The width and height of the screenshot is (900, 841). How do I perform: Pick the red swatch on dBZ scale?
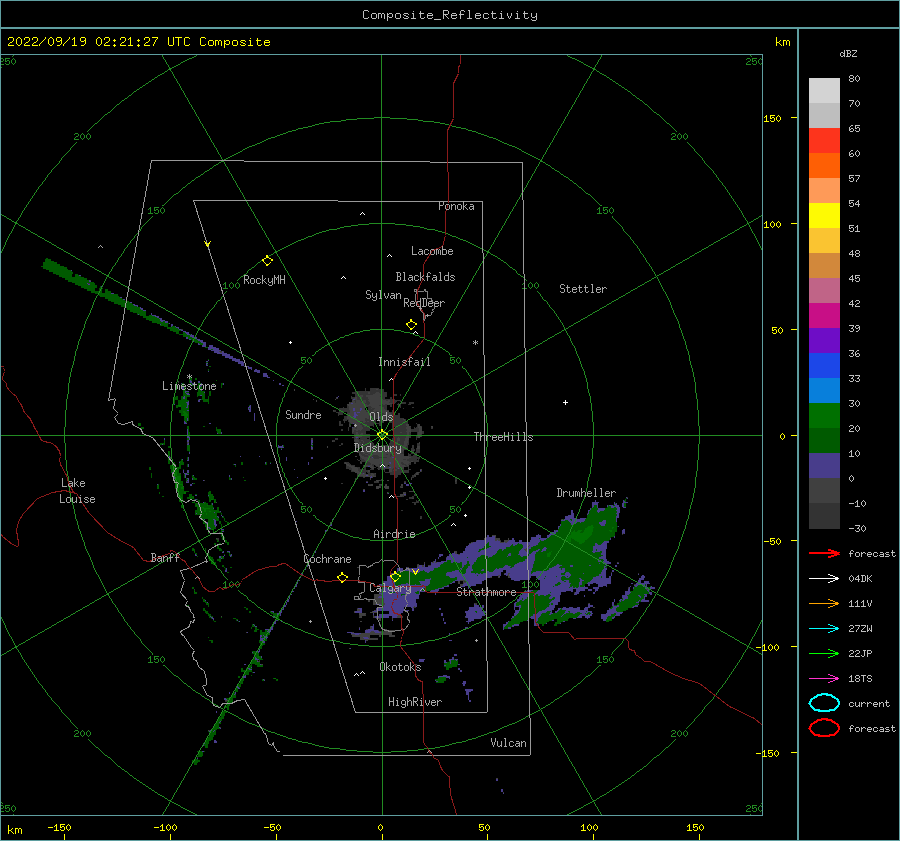click(824, 141)
